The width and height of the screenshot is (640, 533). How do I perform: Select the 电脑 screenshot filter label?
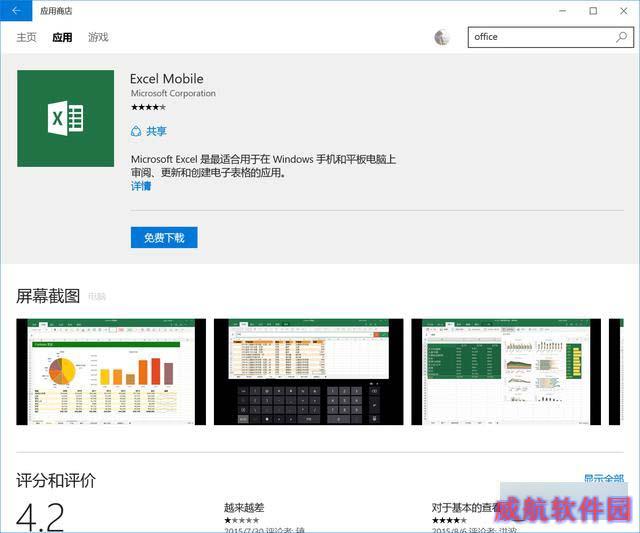(97, 297)
